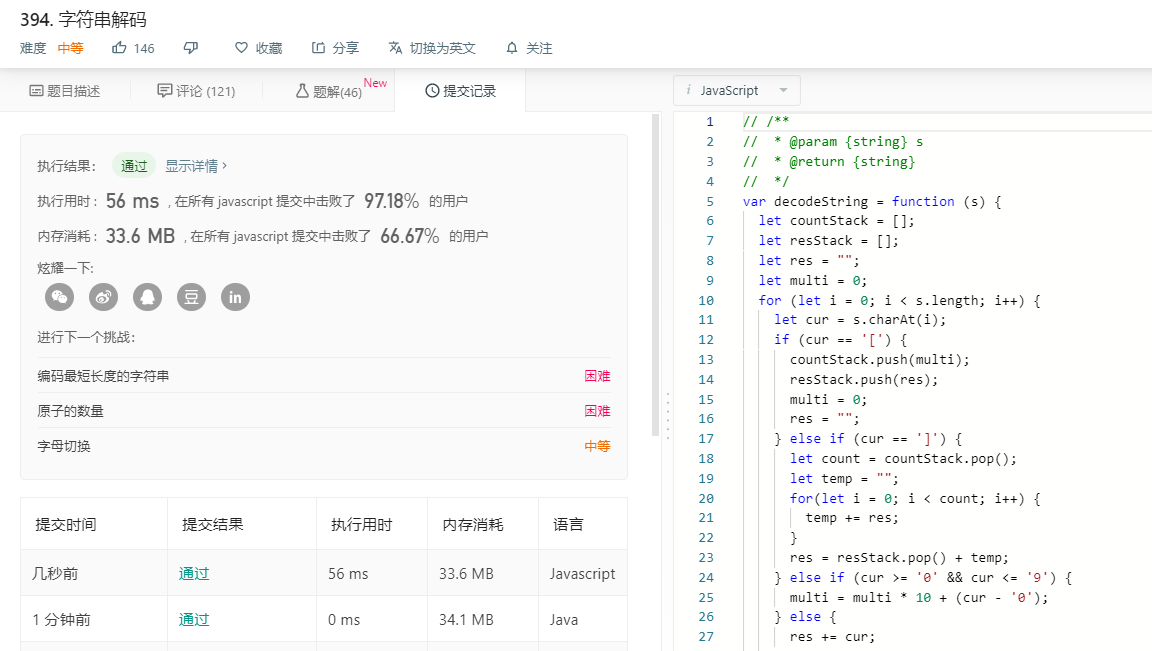Click code line number 12
Image resolution: width=1152 pixels, height=651 pixels.
[x=705, y=339]
